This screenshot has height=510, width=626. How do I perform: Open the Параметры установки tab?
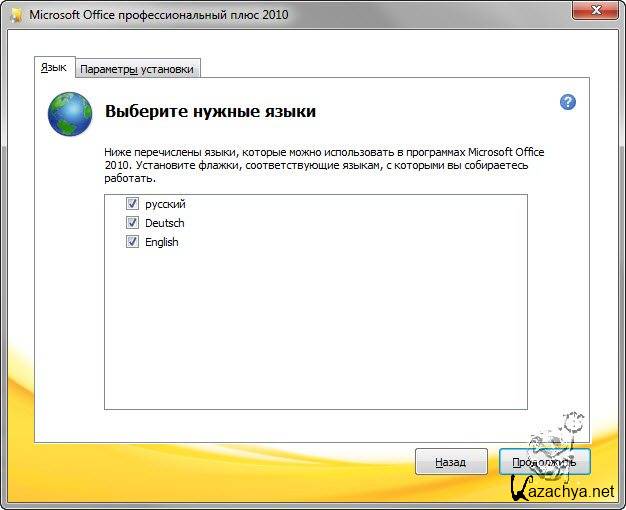tap(138, 68)
